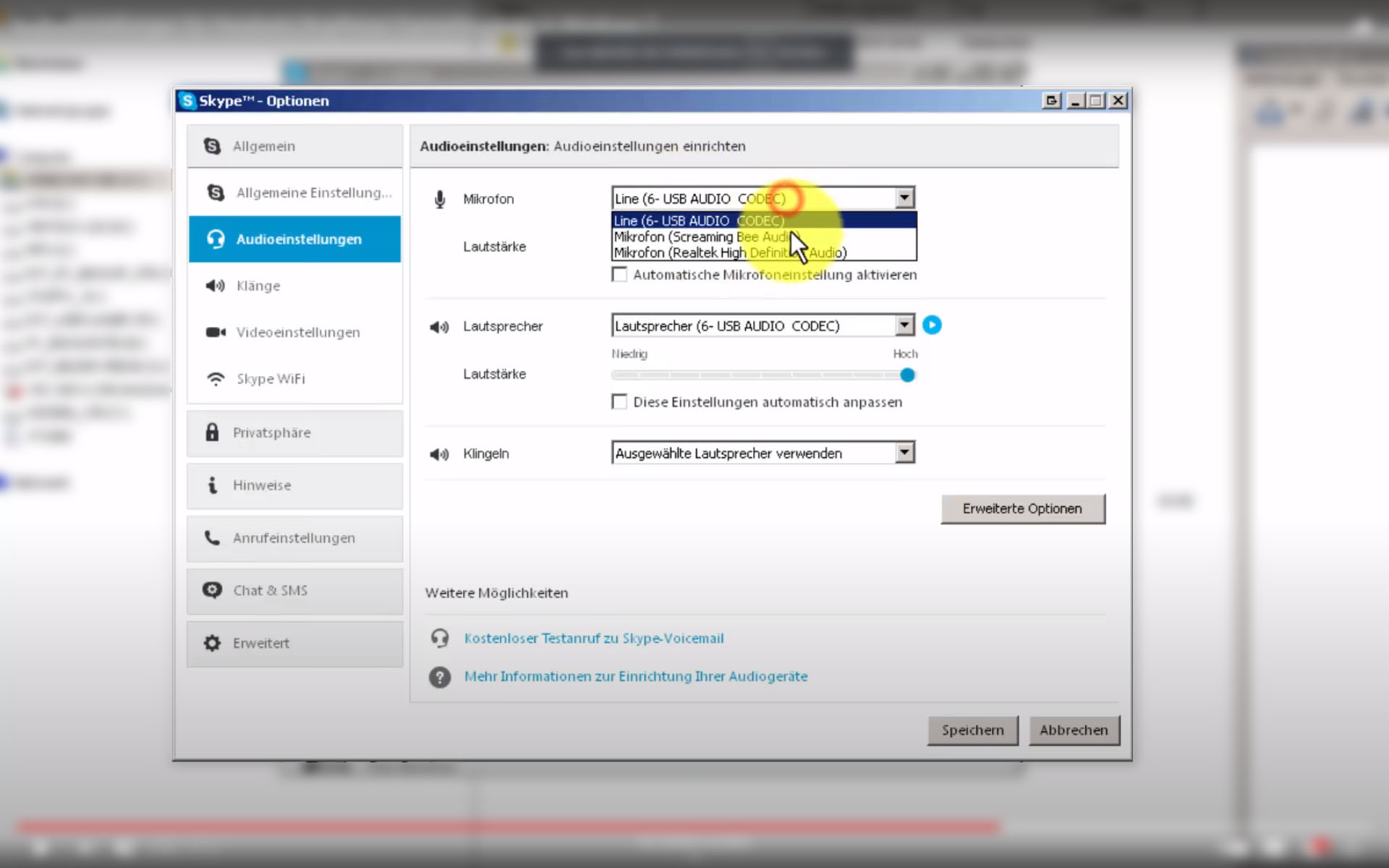Click the gear icon beside Erweitert

tap(212, 643)
